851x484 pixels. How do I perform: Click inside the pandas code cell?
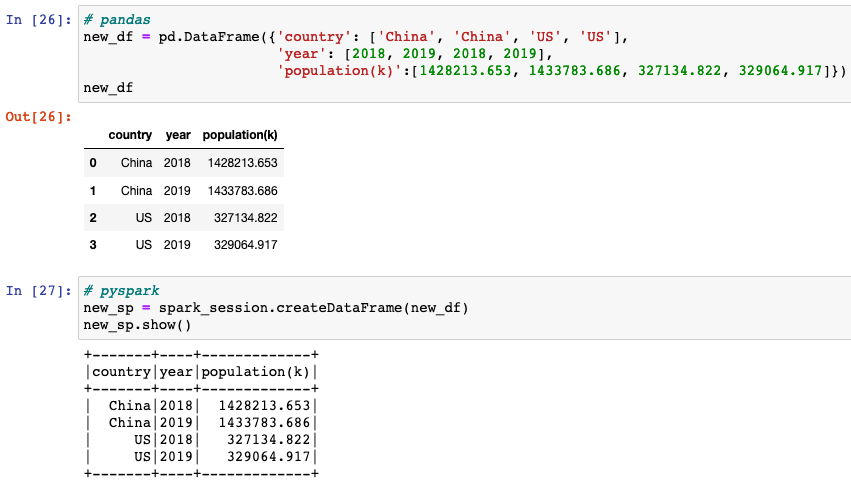pyautogui.click(x=465, y=54)
